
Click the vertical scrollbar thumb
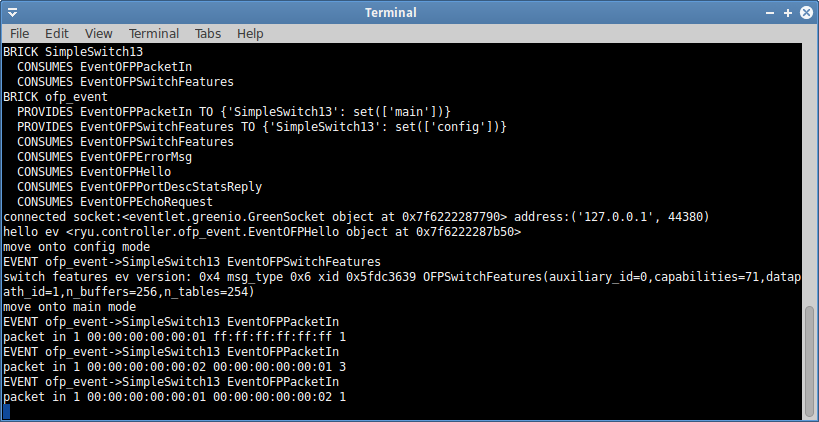click(x=809, y=361)
